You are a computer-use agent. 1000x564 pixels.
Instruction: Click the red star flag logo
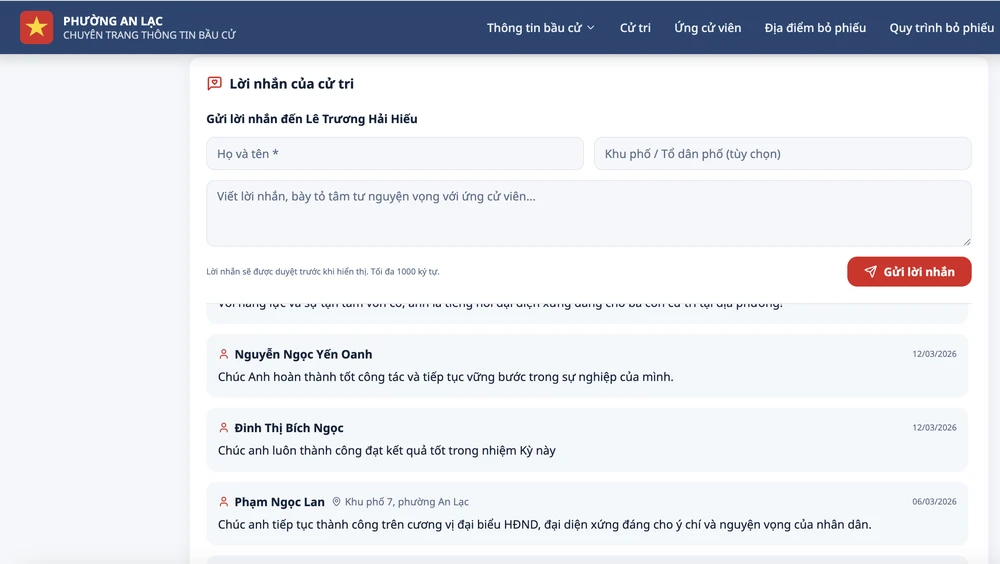click(37, 27)
